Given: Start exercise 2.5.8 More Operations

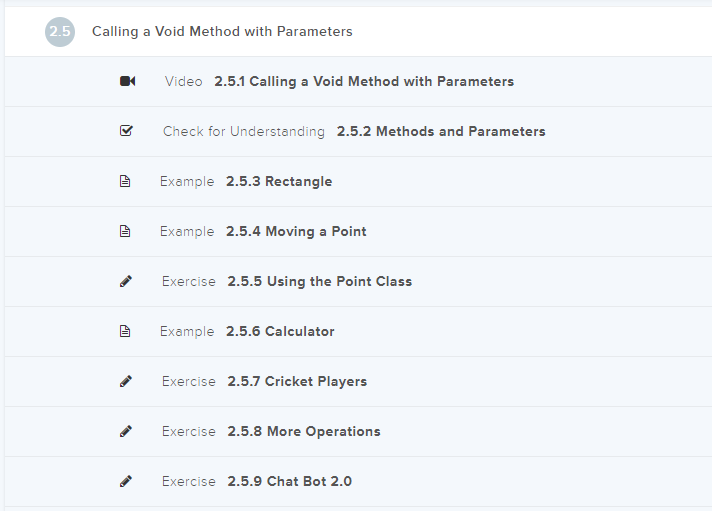Looking at the screenshot, I should 303,431.
